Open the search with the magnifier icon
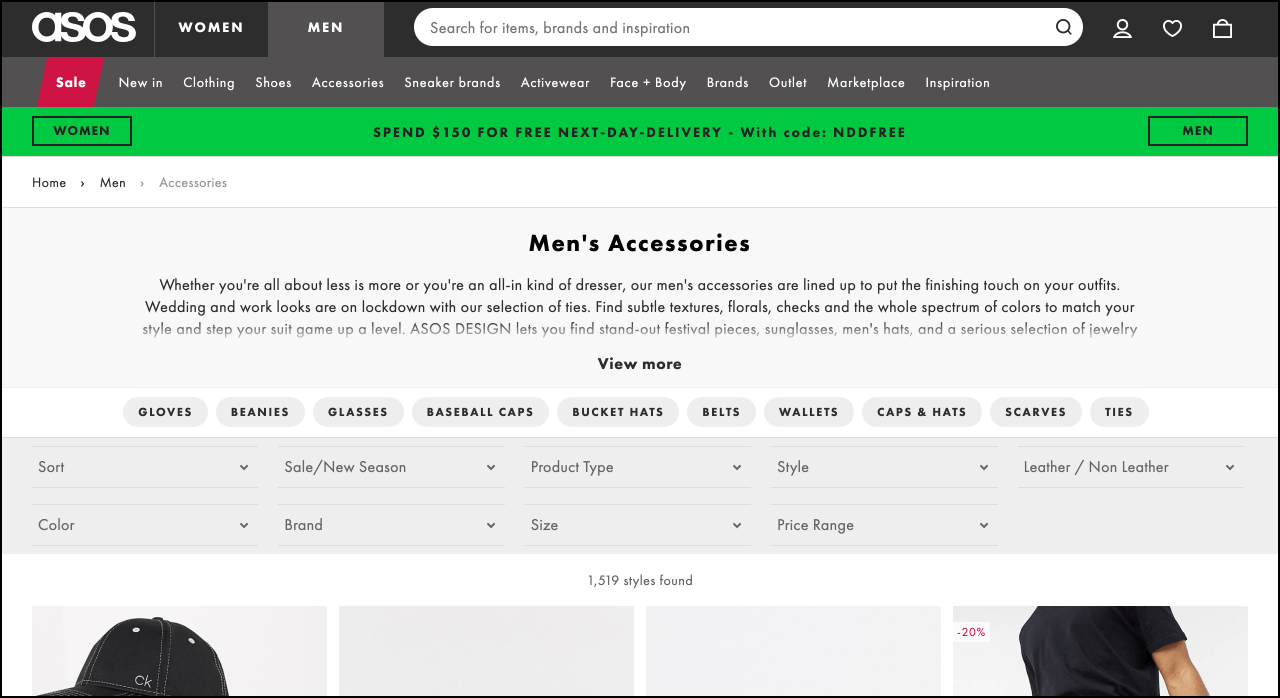The image size is (1280, 698). tap(1063, 28)
